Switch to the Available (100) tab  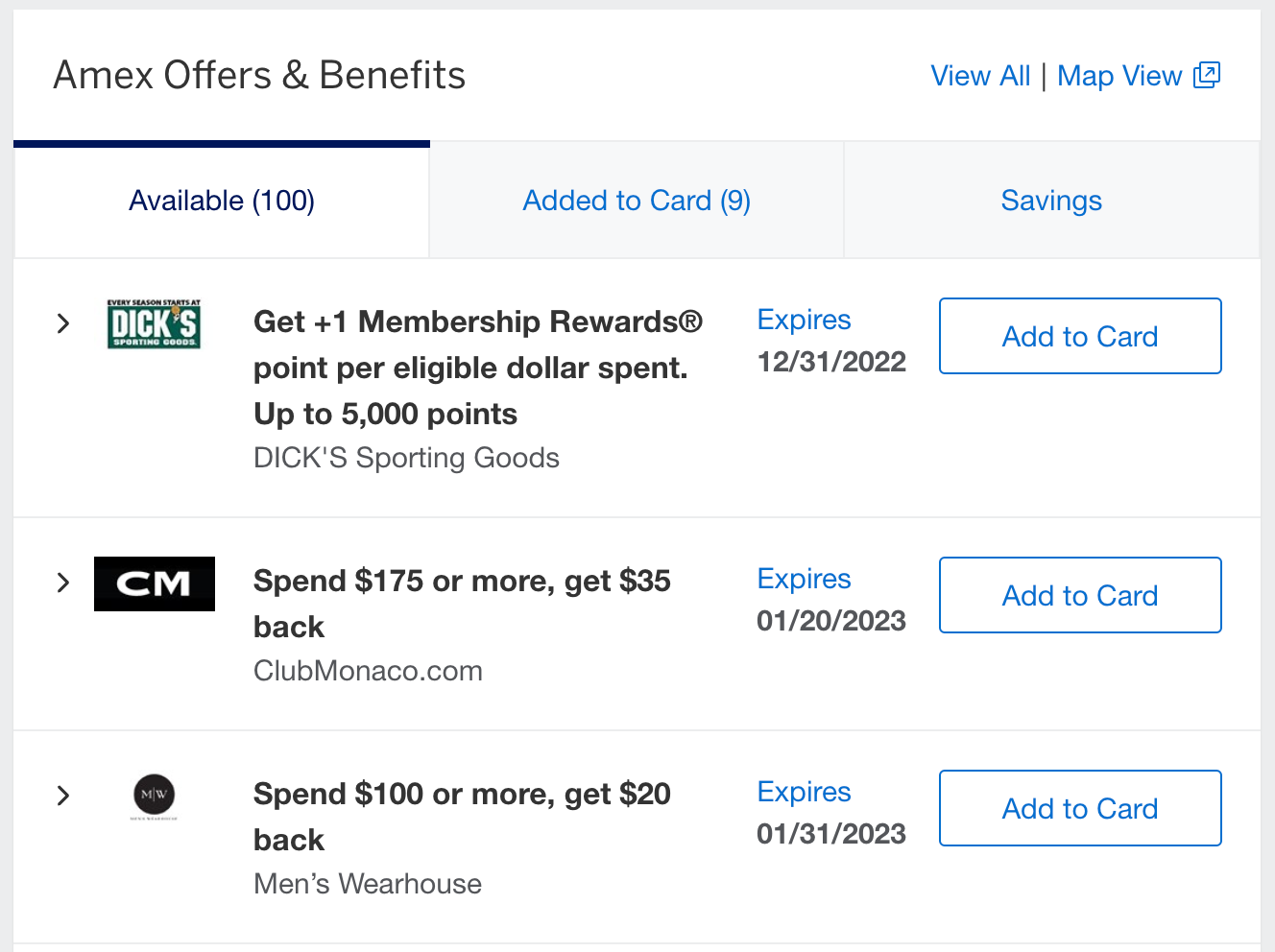click(x=222, y=201)
